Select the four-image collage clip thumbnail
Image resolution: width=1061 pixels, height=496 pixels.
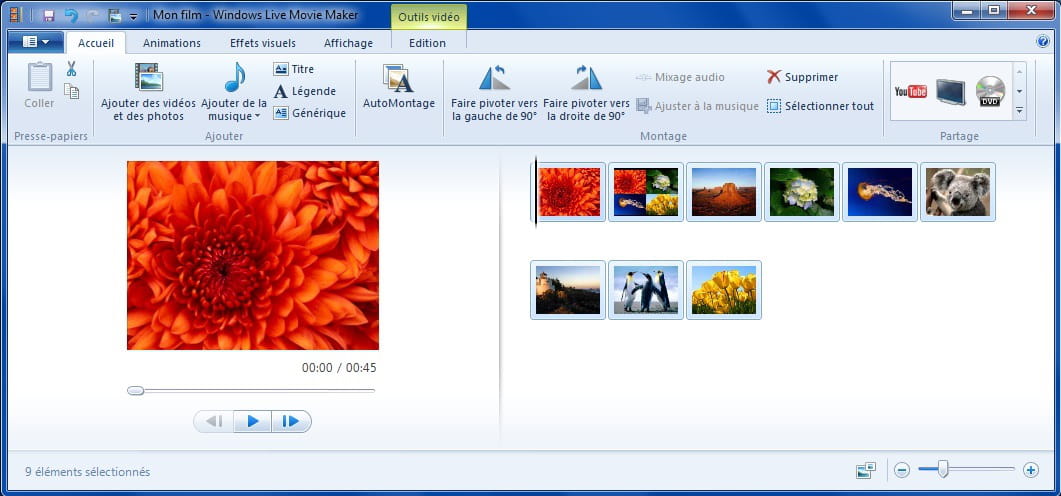click(646, 191)
